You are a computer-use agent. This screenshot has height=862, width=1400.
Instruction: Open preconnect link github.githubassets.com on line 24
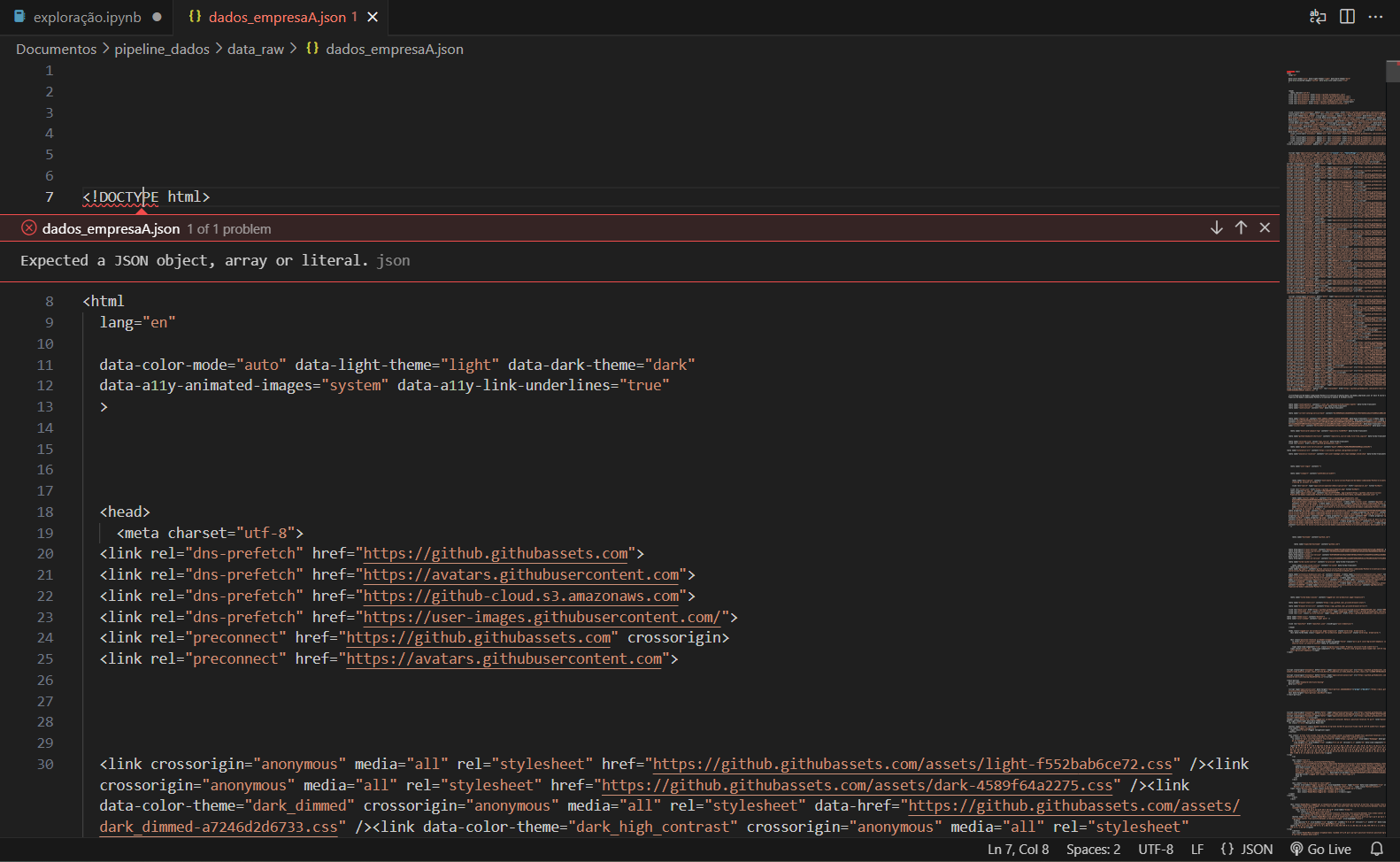[x=479, y=638]
